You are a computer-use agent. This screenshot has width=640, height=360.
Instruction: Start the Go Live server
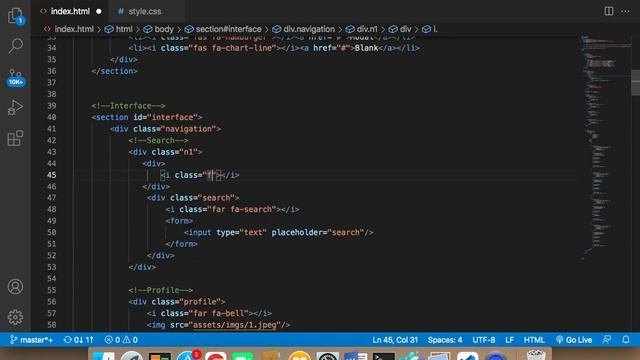click(573, 340)
